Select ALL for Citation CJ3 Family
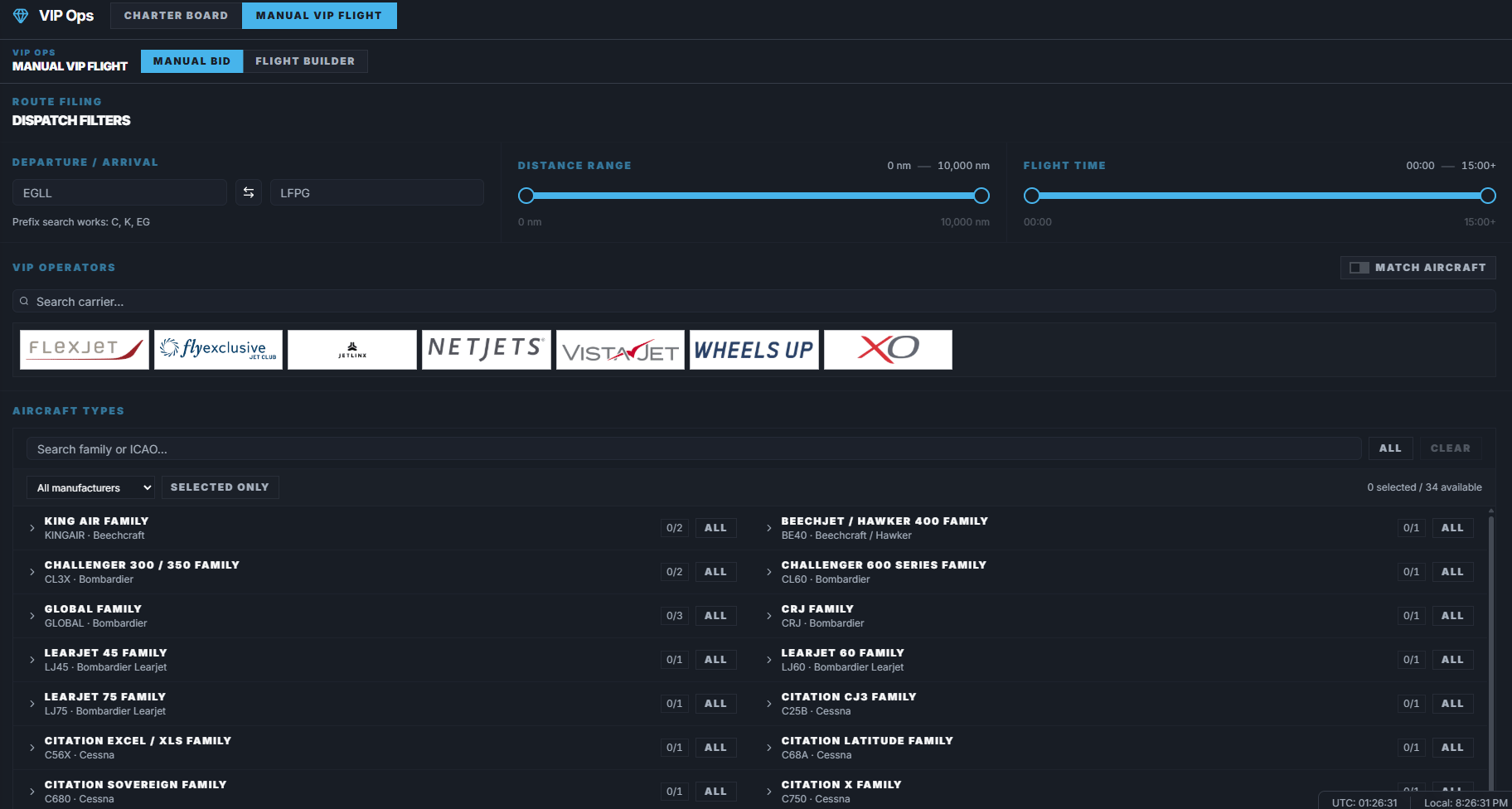1512x809 pixels. point(1452,704)
